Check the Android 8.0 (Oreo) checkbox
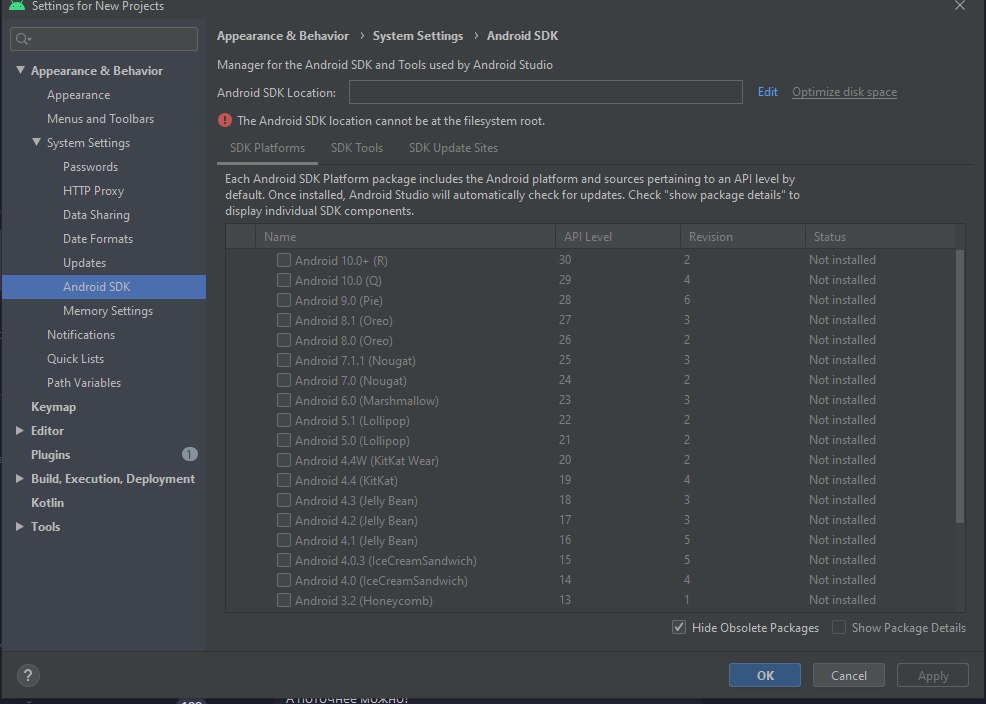 (x=284, y=340)
